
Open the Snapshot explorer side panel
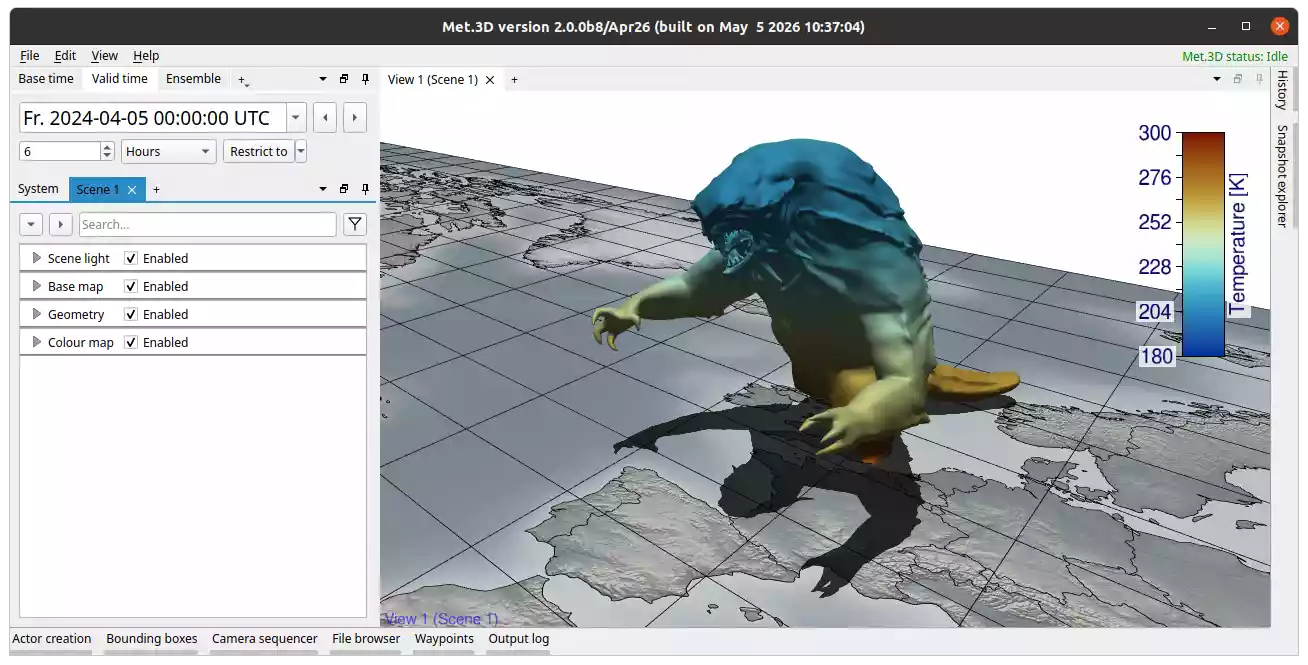[1282, 174]
